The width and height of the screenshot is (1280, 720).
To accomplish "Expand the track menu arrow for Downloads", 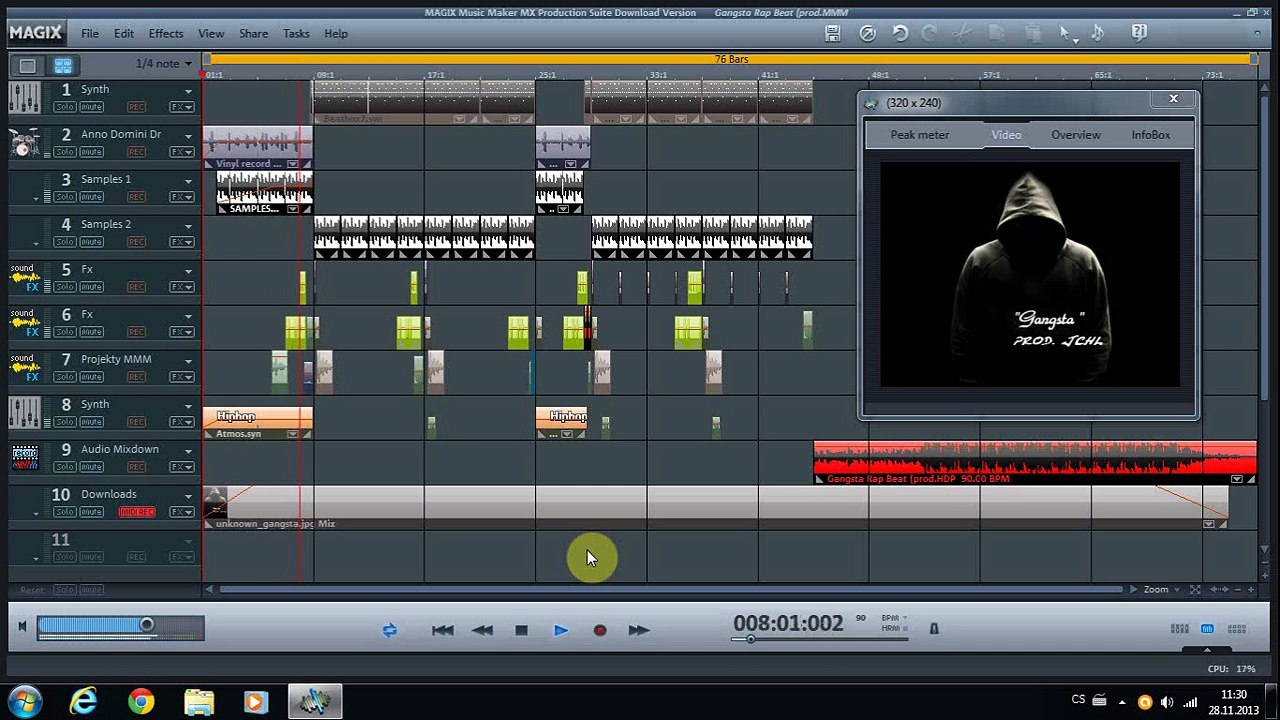I will point(188,496).
